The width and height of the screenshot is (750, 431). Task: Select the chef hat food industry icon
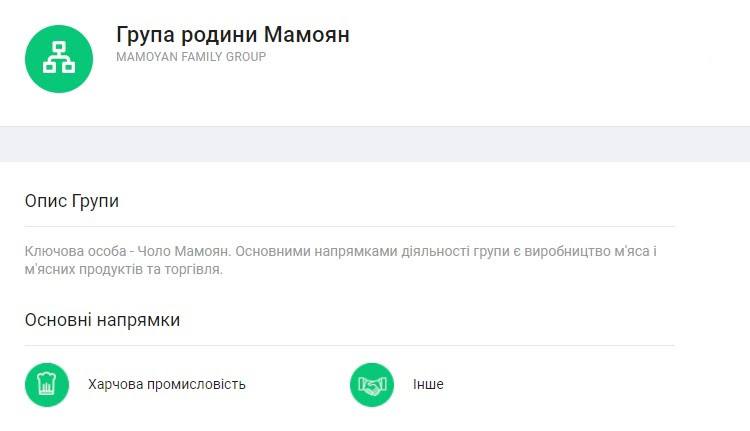[x=46, y=384]
